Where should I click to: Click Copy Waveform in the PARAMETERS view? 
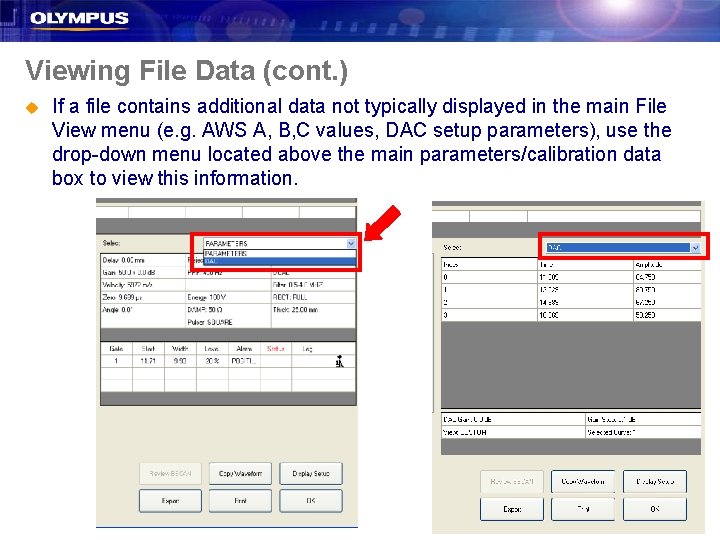240,473
